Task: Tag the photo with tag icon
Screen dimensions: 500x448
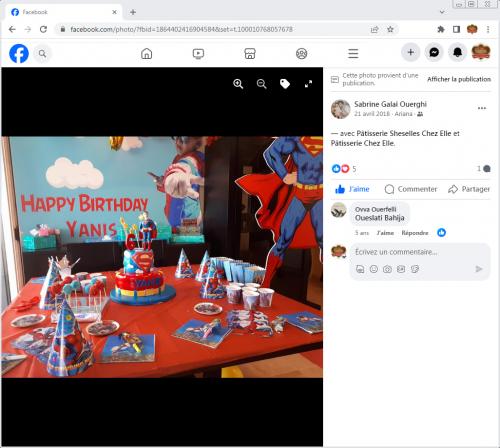Action: click(285, 84)
